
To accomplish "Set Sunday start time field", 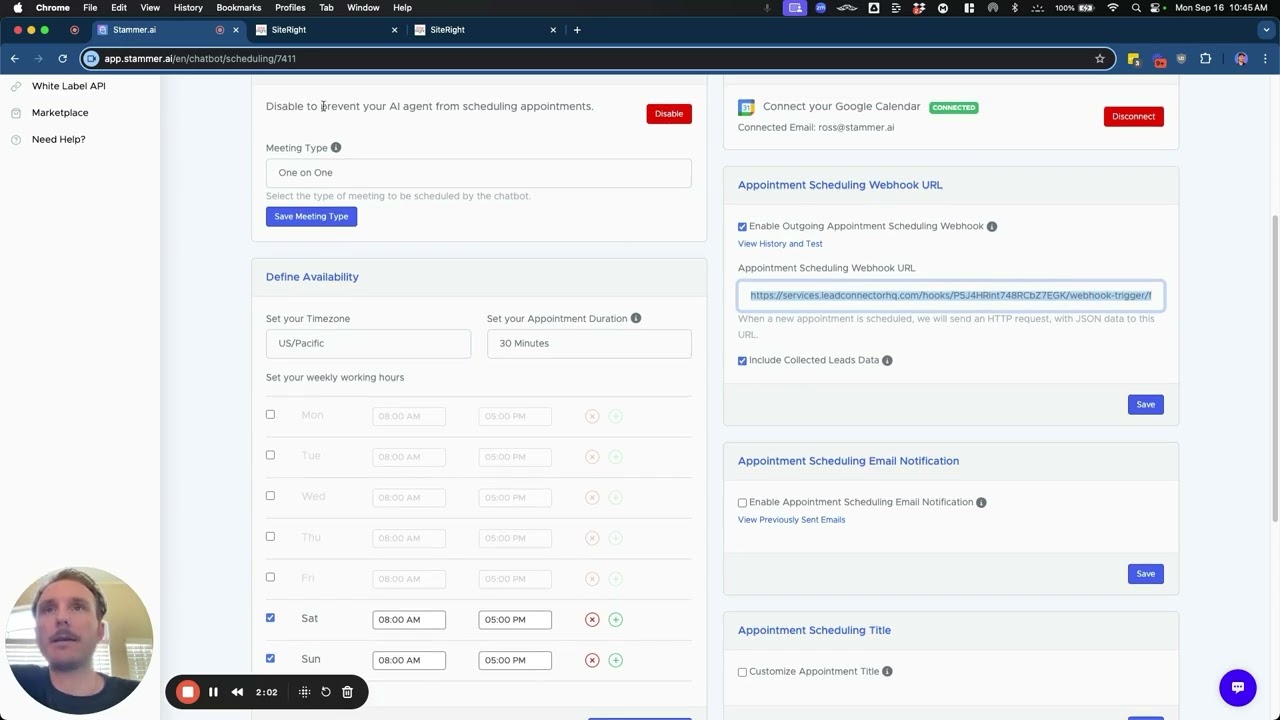I will point(409,660).
